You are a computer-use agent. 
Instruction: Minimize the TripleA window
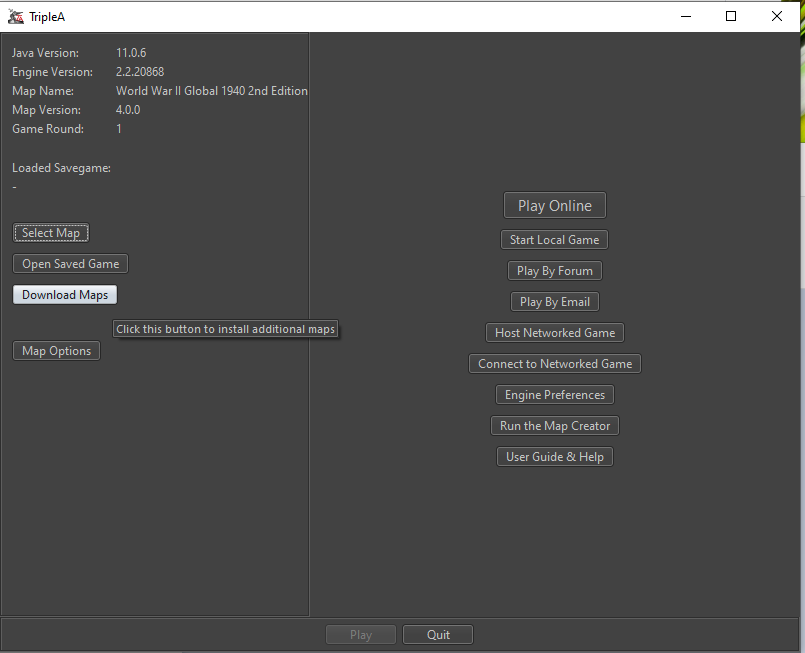685,16
